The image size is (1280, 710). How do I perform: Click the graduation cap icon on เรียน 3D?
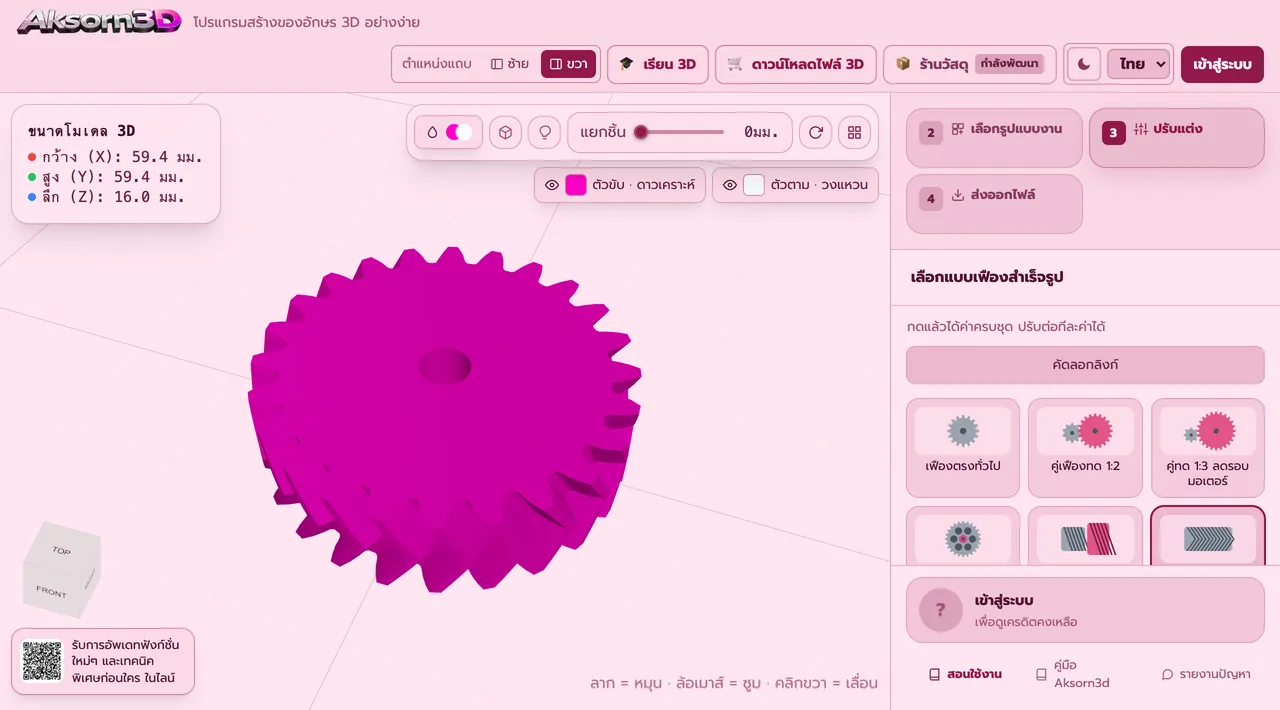tap(627, 64)
